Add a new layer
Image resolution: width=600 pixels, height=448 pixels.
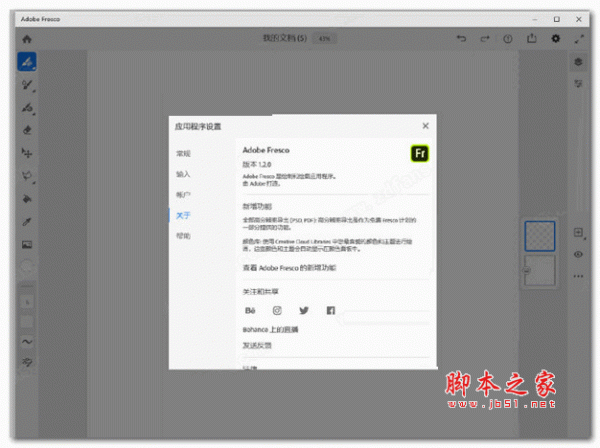point(579,233)
